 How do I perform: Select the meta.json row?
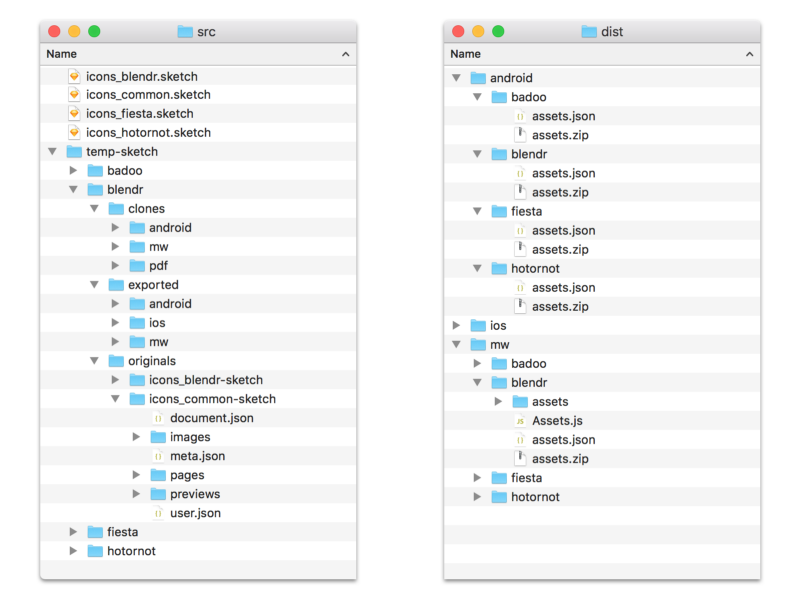pos(198,456)
